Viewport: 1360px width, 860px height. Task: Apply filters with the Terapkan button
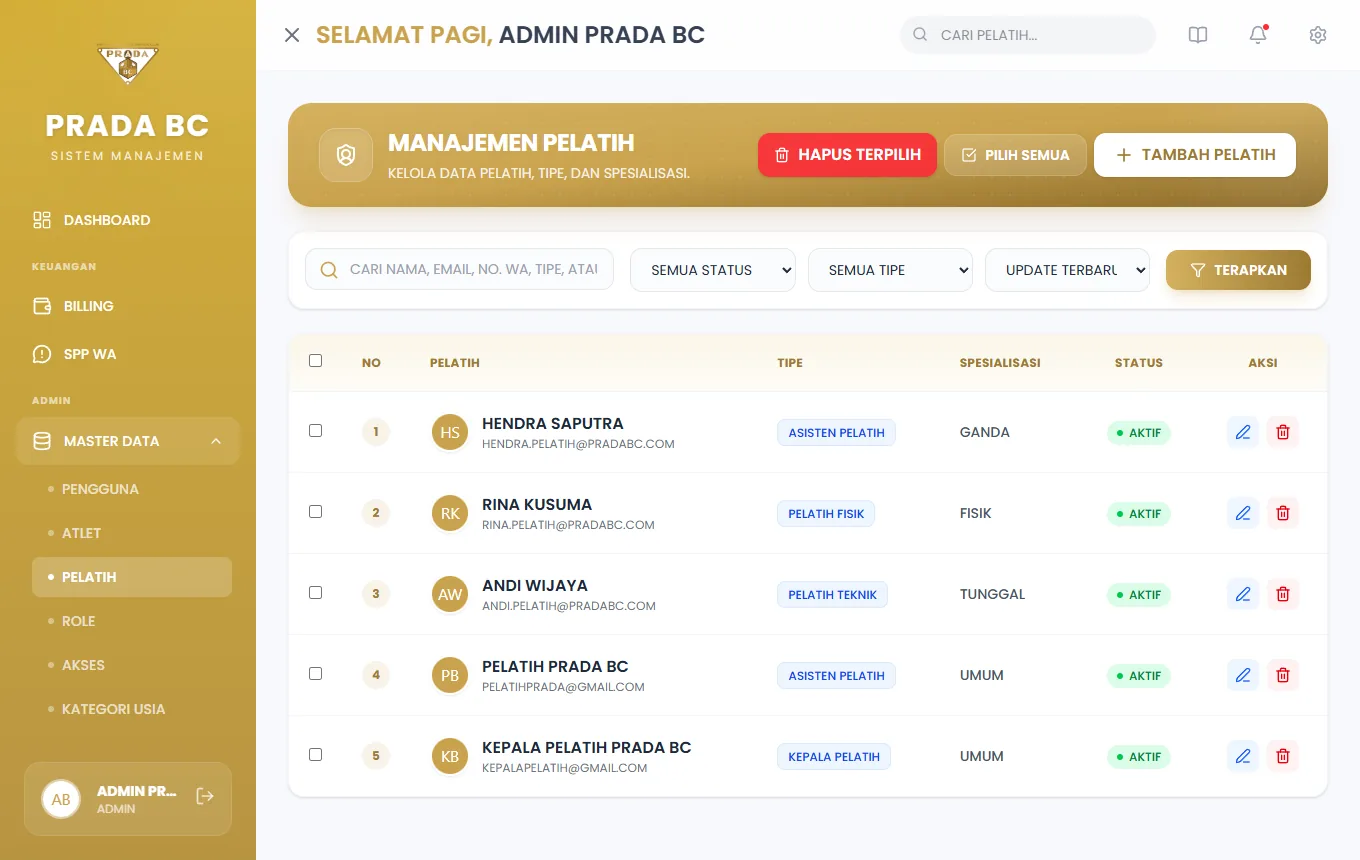coord(1238,270)
